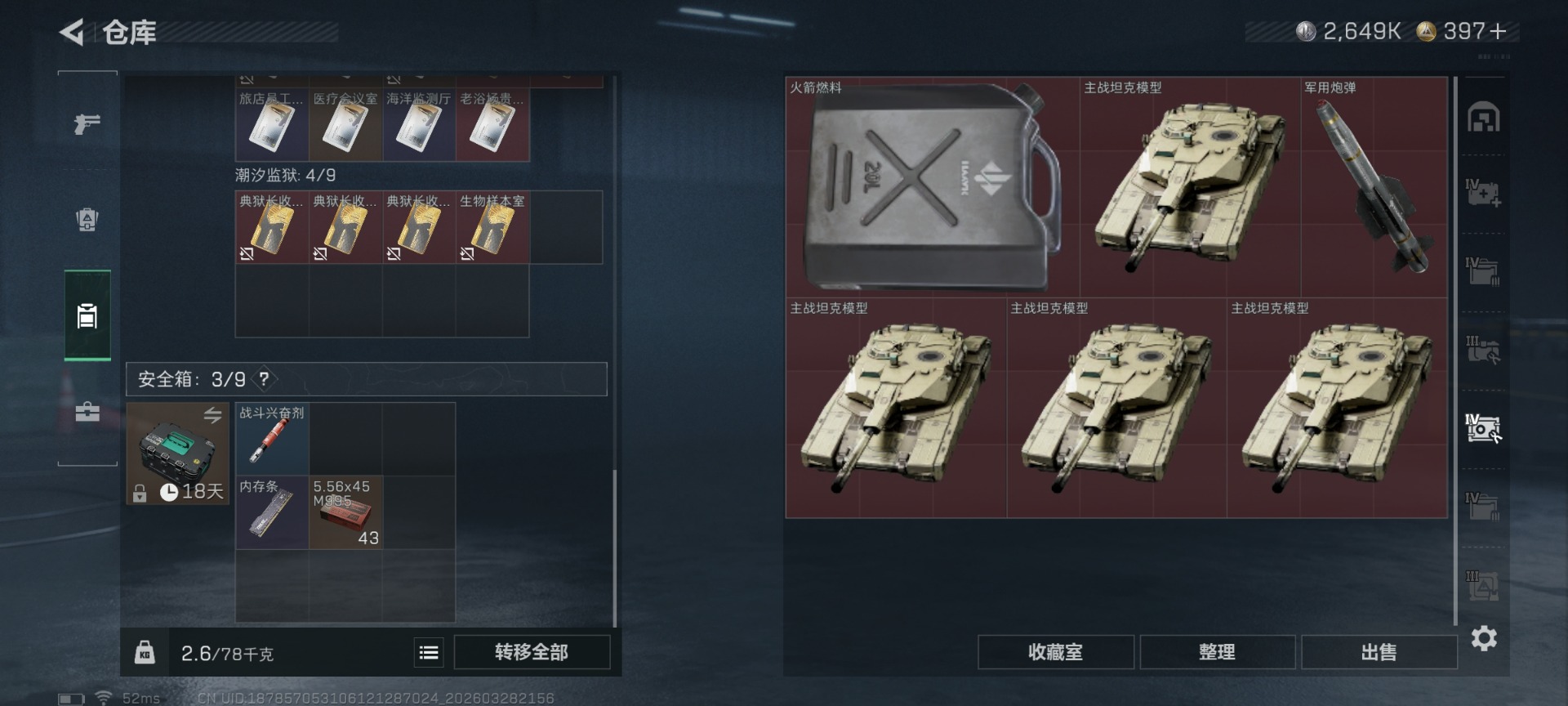This screenshot has height=706, width=1568.
Task: Select the 火箭燃料 fuel canister item
Action: click(933, 186)
